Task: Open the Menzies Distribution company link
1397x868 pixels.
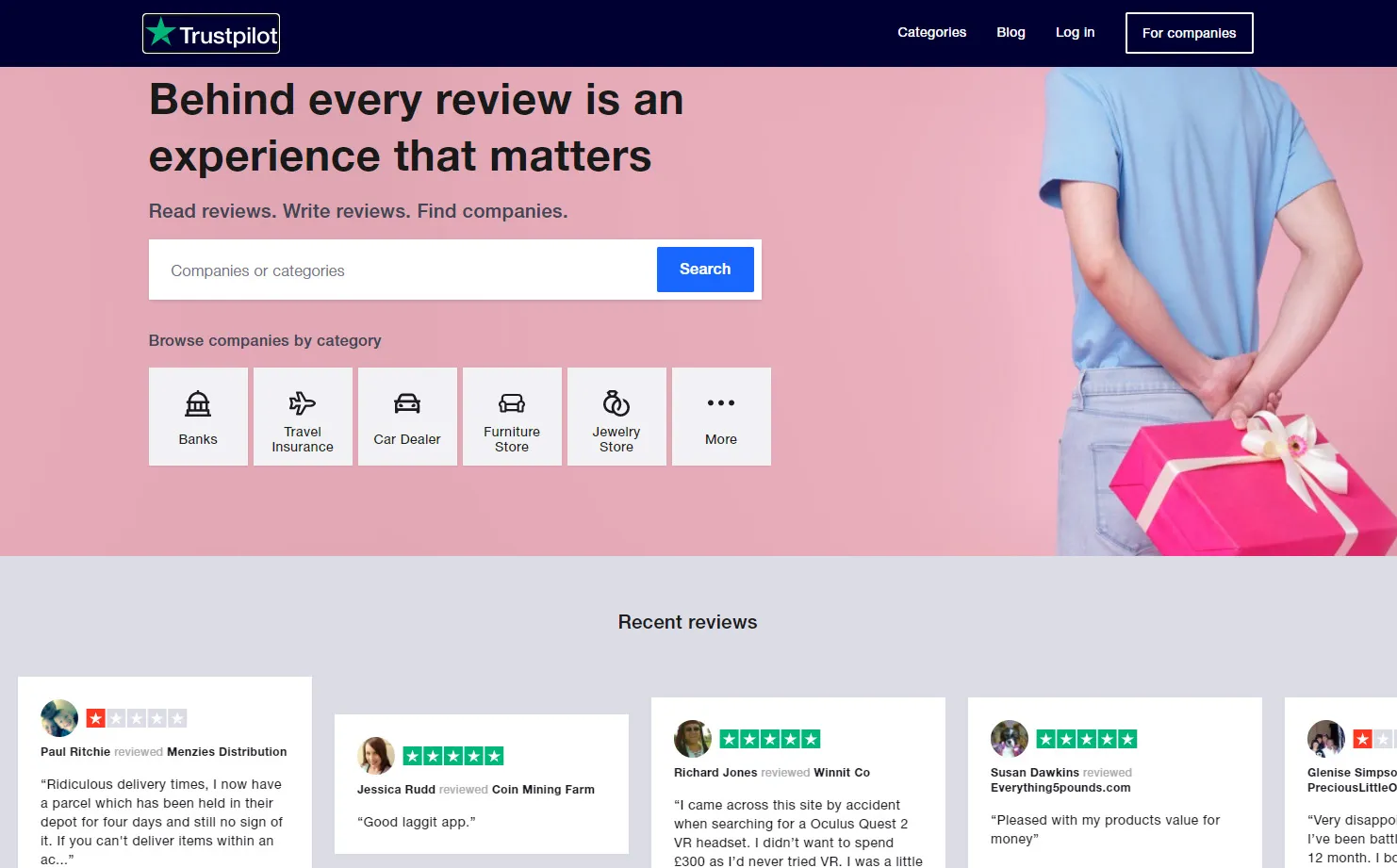Action: 226,752
